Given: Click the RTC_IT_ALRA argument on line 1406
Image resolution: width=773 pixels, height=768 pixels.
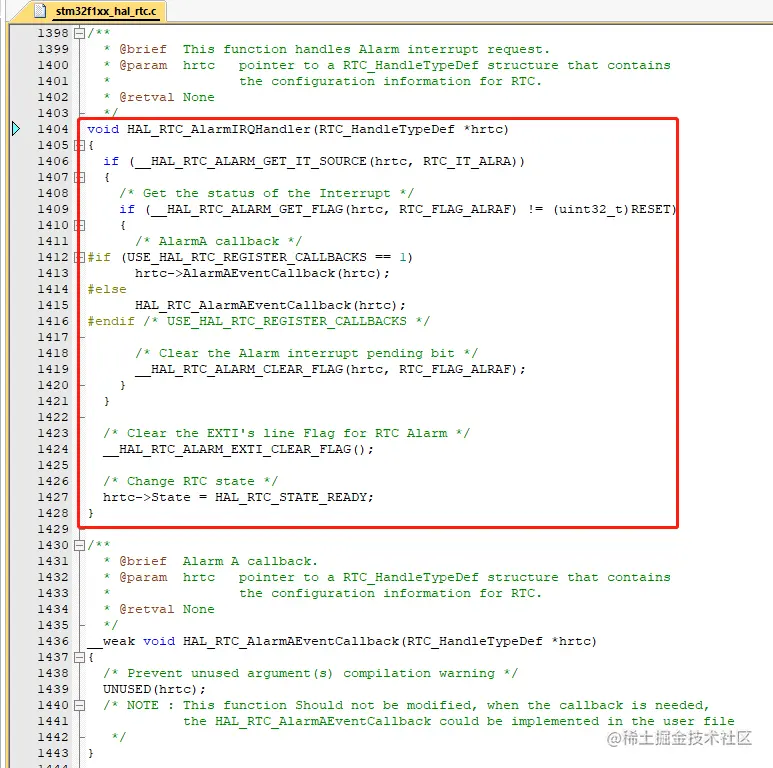Looking at the screenshot, I should pyautogui.click(x=467, y=161).
